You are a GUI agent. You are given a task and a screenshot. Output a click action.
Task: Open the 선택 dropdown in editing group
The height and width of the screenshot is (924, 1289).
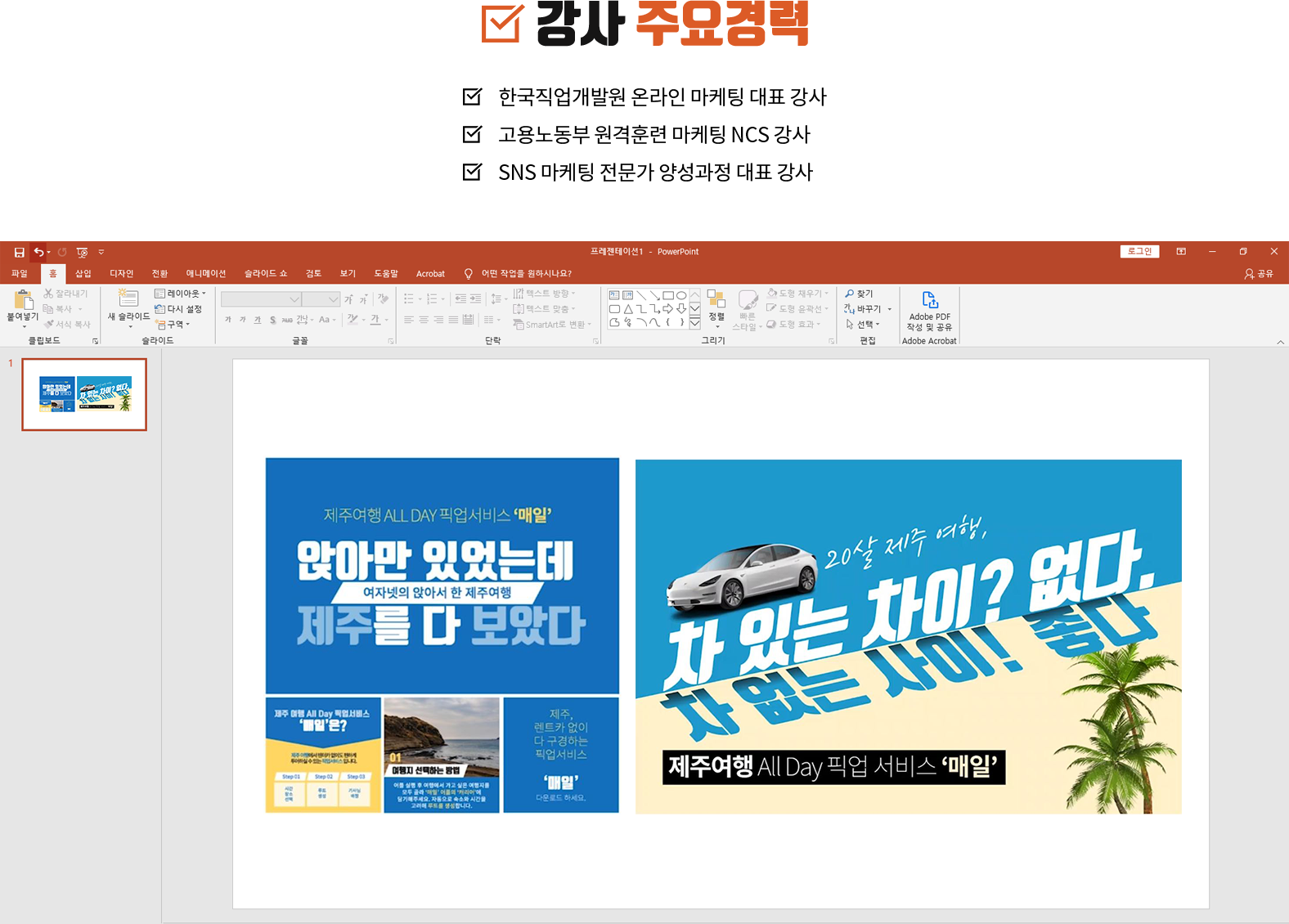[x=863, y=324]
